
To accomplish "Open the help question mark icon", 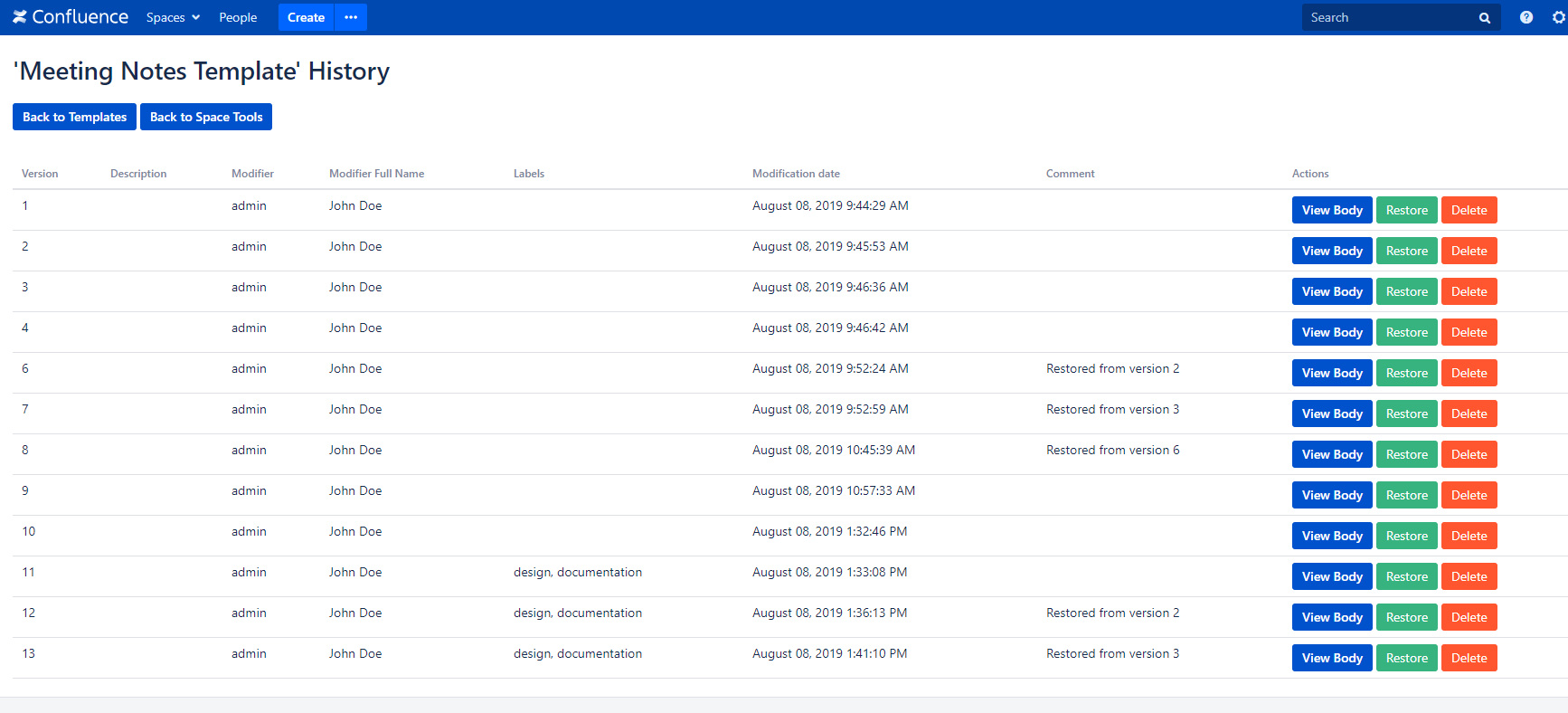I will (x=1525, y=17).
